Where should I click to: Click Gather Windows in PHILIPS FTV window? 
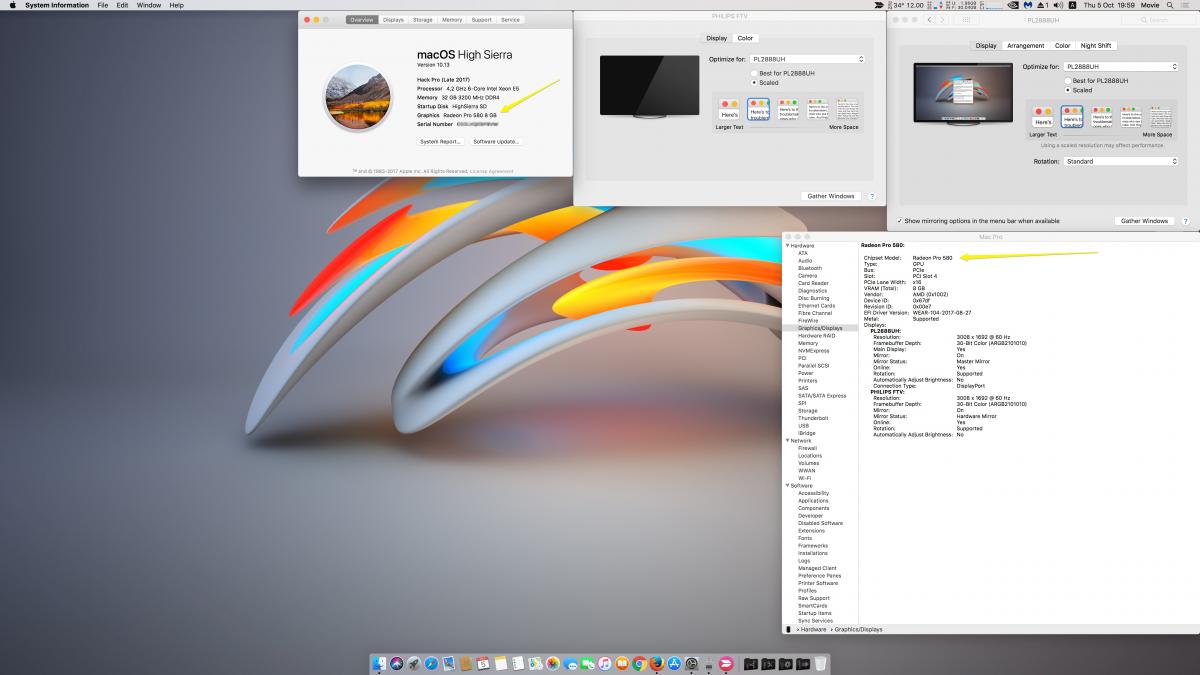pos(831,196)
